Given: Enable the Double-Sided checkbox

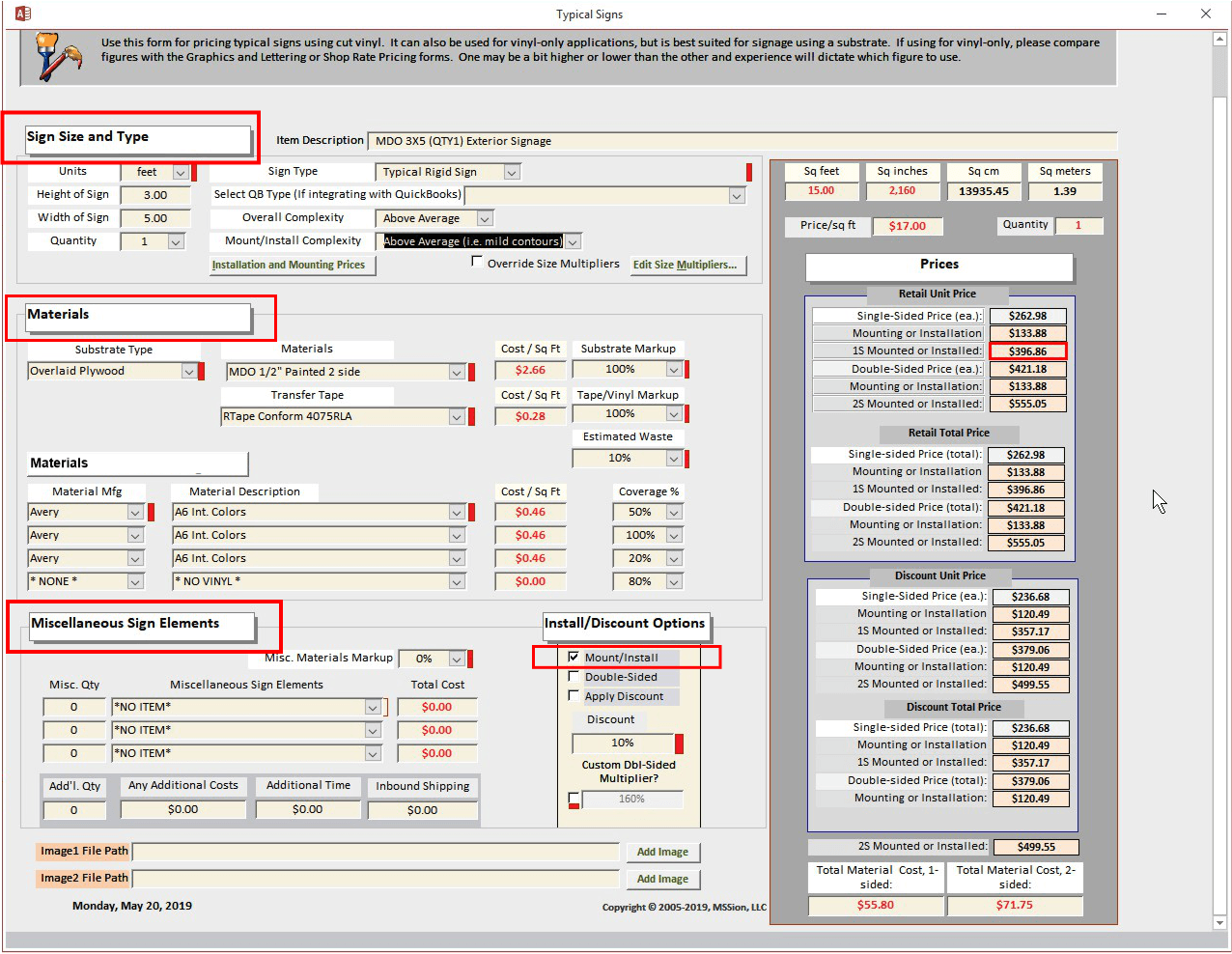Looking at the screenshot, I should (574, 677).
